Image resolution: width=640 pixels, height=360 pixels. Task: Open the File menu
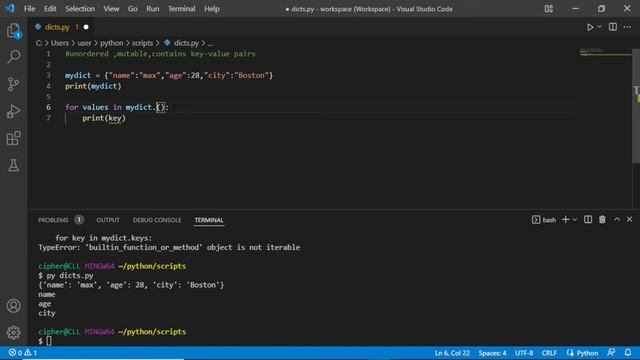coord(29,9)
